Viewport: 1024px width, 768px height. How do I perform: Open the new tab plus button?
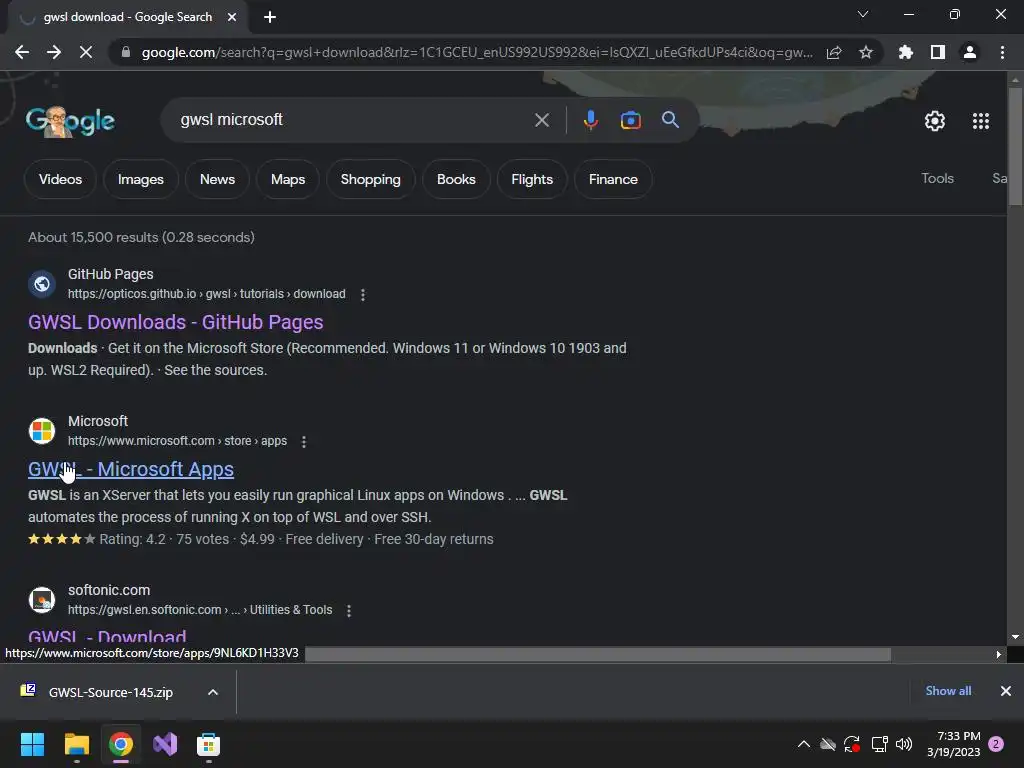pyautogui.click(x=270, y=17)
